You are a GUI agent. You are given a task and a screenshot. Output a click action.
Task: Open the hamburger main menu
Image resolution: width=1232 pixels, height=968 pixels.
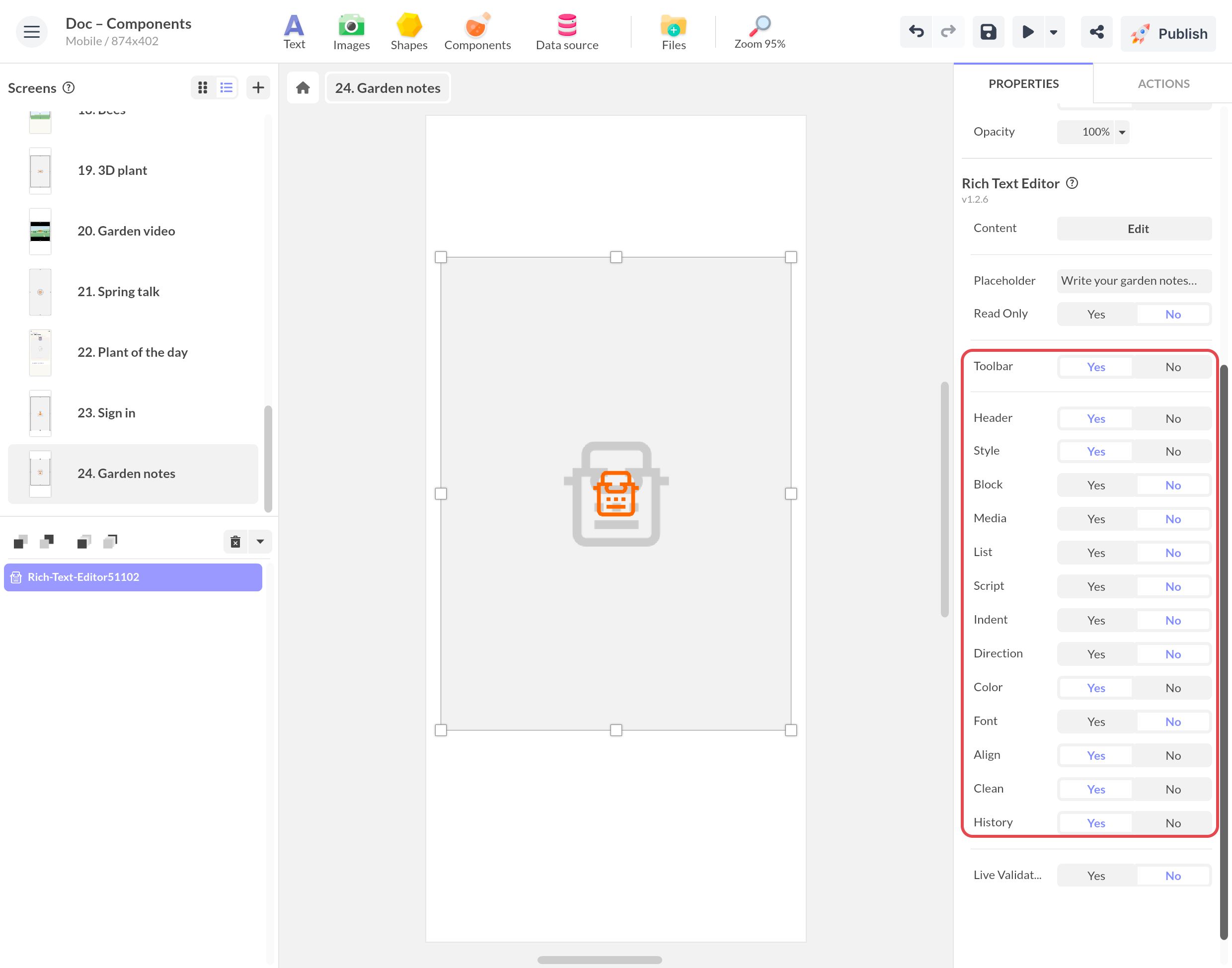(32, 32)
